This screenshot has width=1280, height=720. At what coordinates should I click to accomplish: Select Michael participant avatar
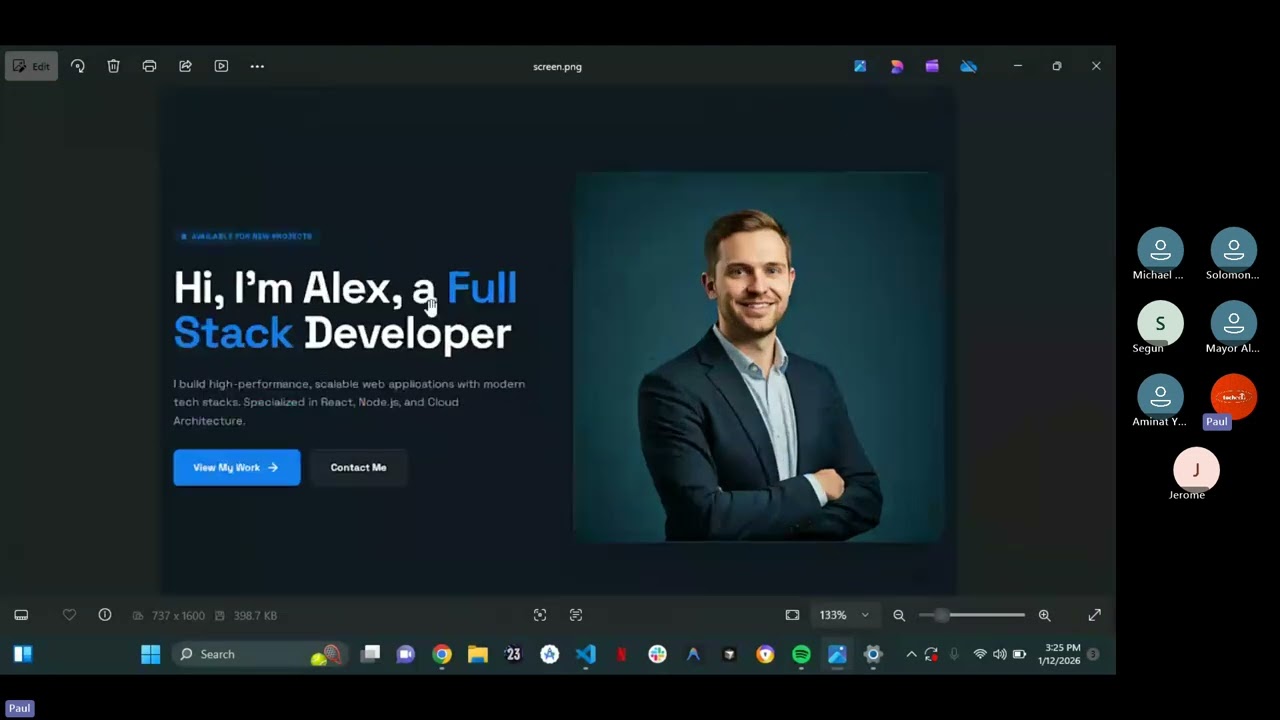(x=1160, y=249)
